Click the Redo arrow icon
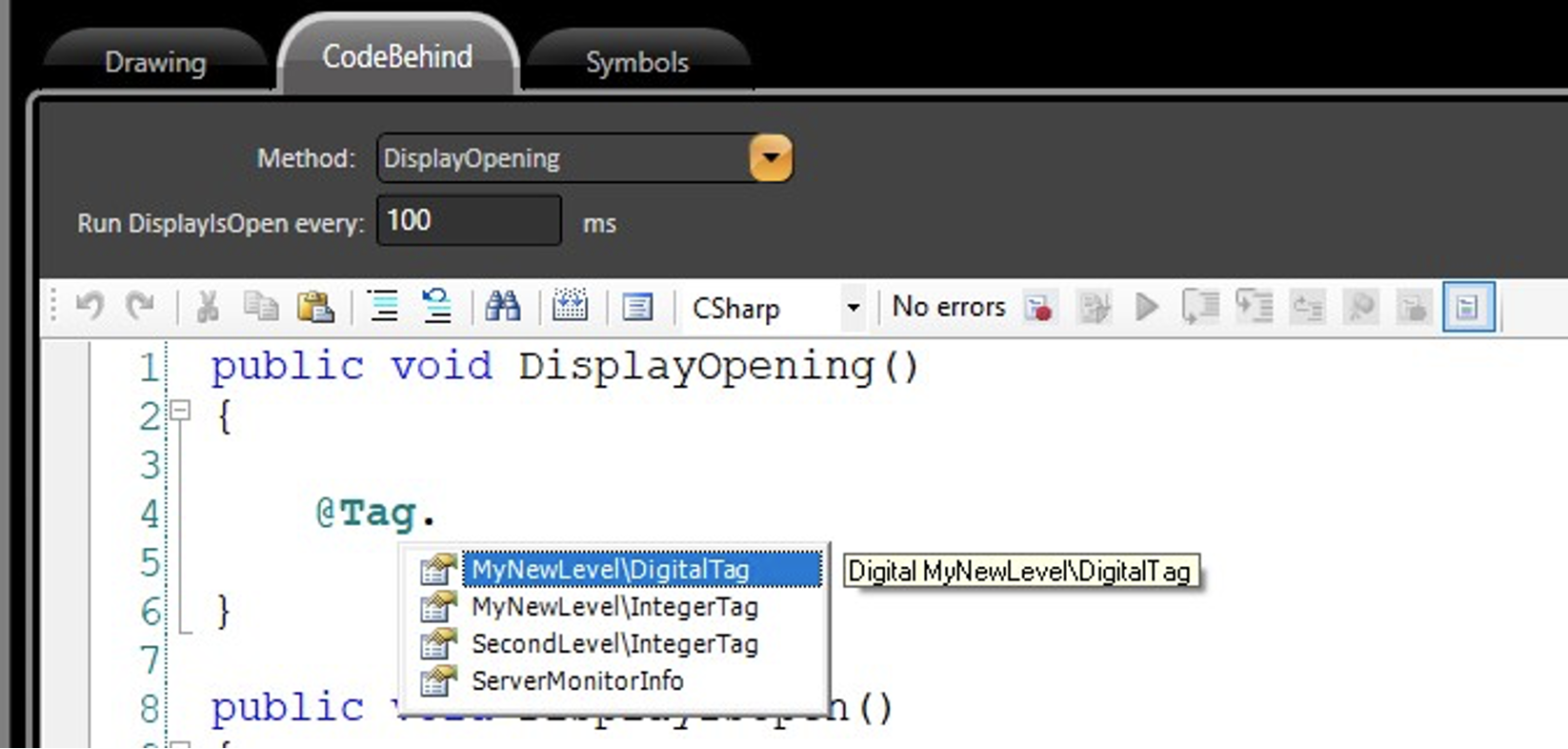This screenshot has height=749, width=1568. point(140,307)
